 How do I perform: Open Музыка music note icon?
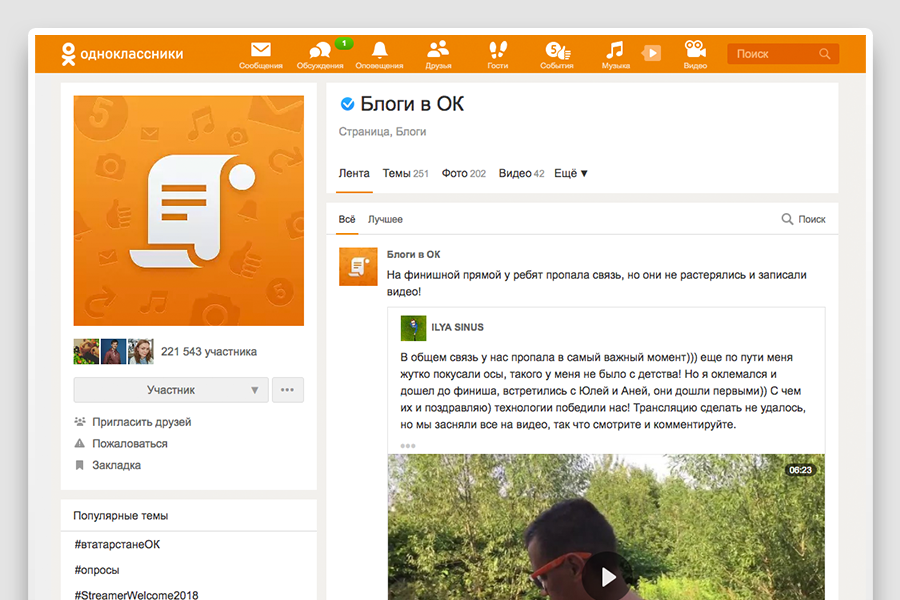click(x=615, y=51)
